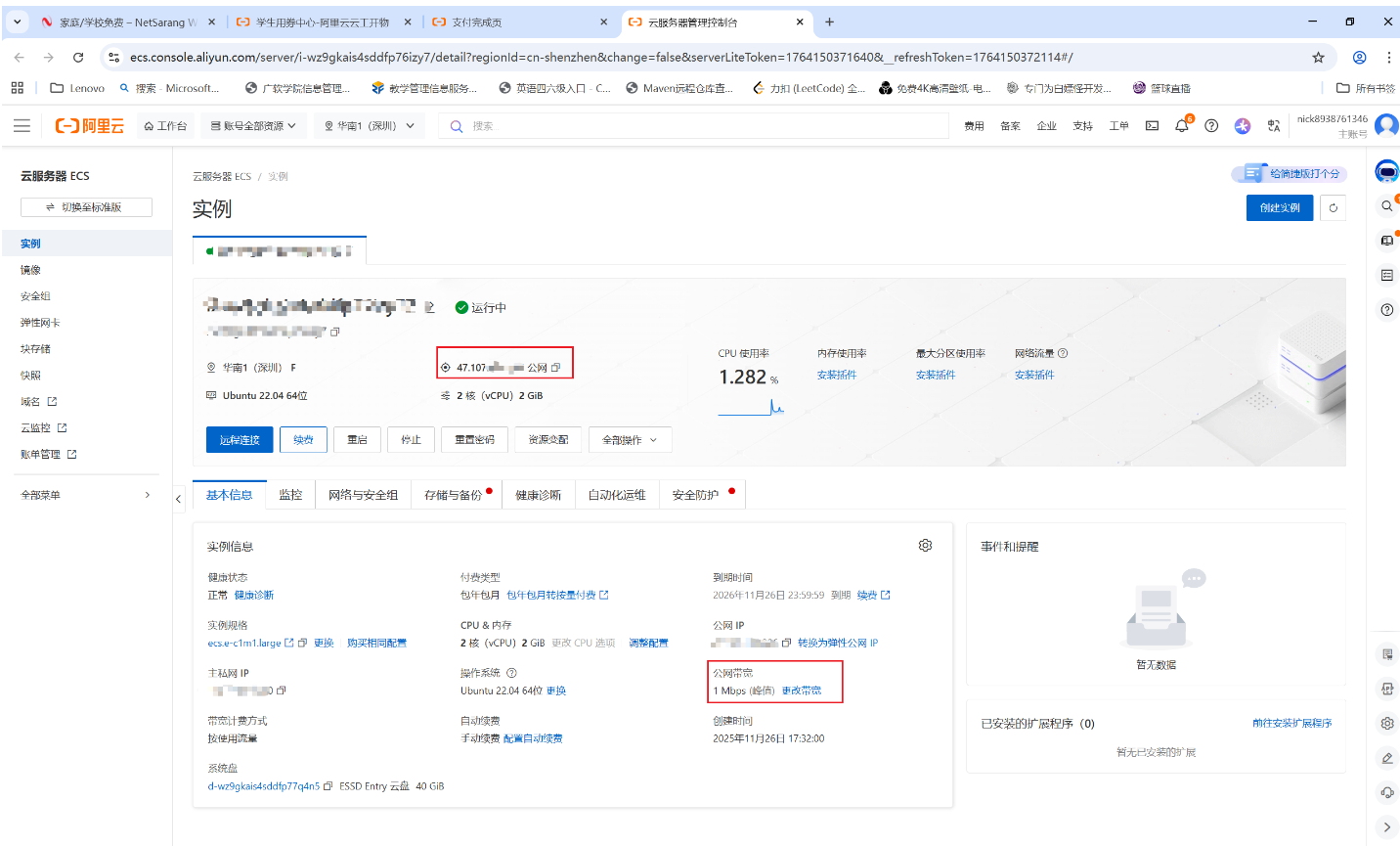
Task: Open the 华南1（深圳）region selector
Action: 370,126
